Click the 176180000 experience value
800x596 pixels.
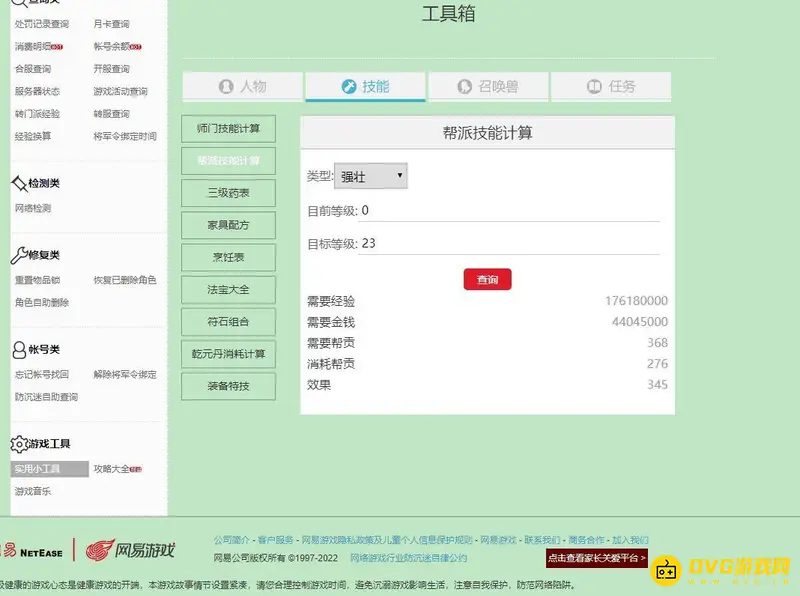click(636, 301)
